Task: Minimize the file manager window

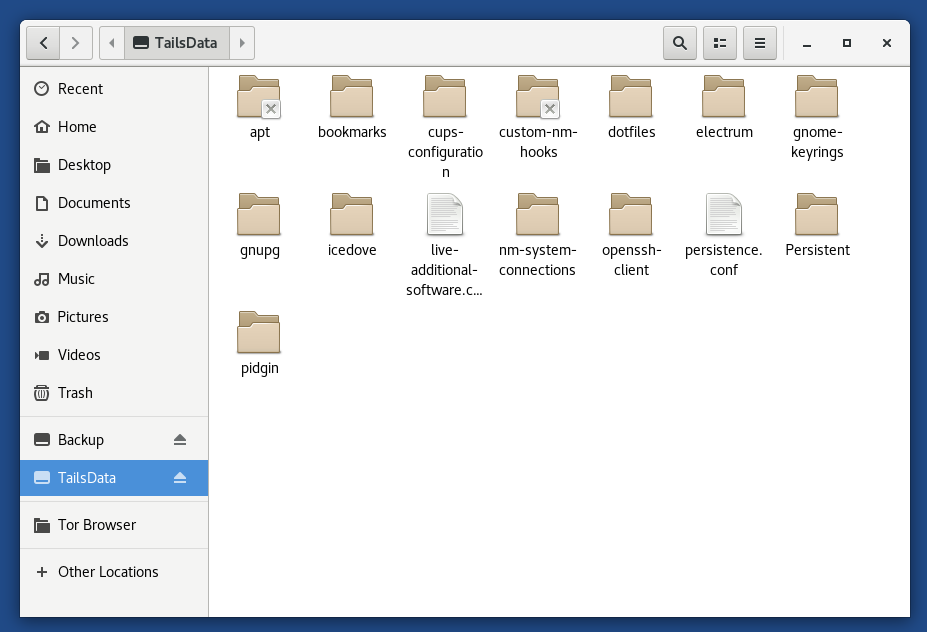Action: click(807, 43)
